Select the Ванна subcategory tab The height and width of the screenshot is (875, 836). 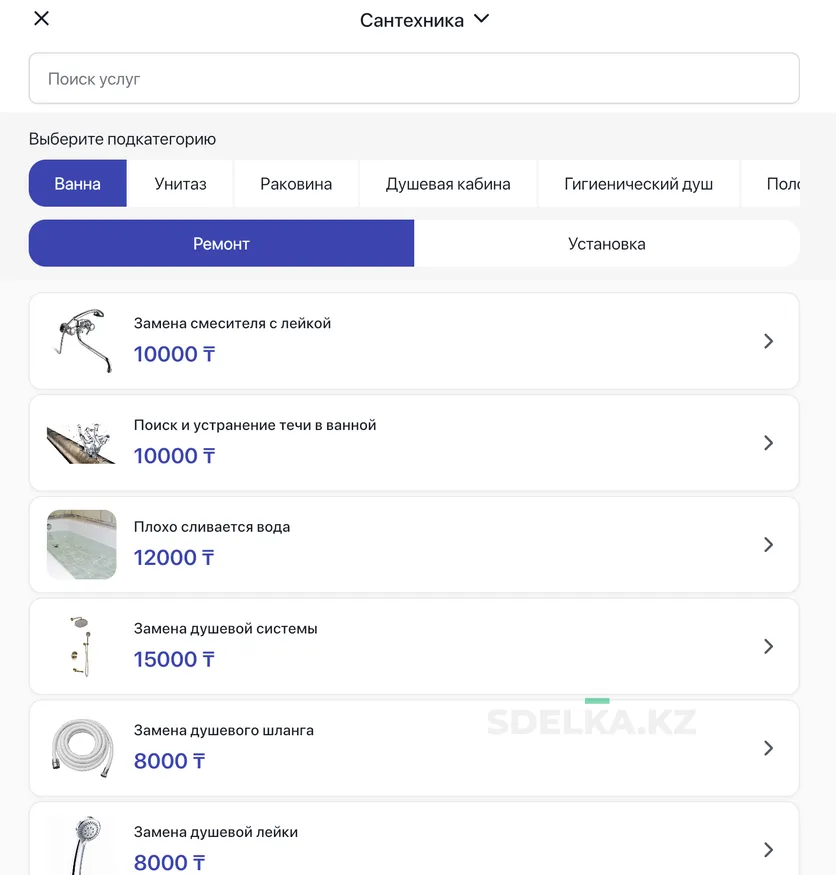78,184
